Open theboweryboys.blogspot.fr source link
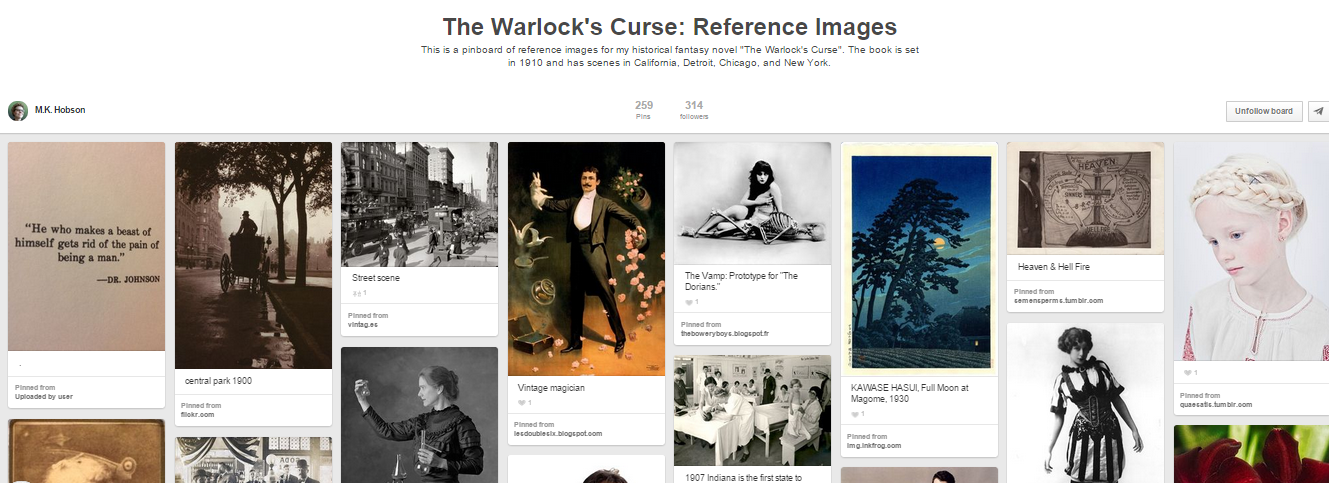 (x=725, y=333)
